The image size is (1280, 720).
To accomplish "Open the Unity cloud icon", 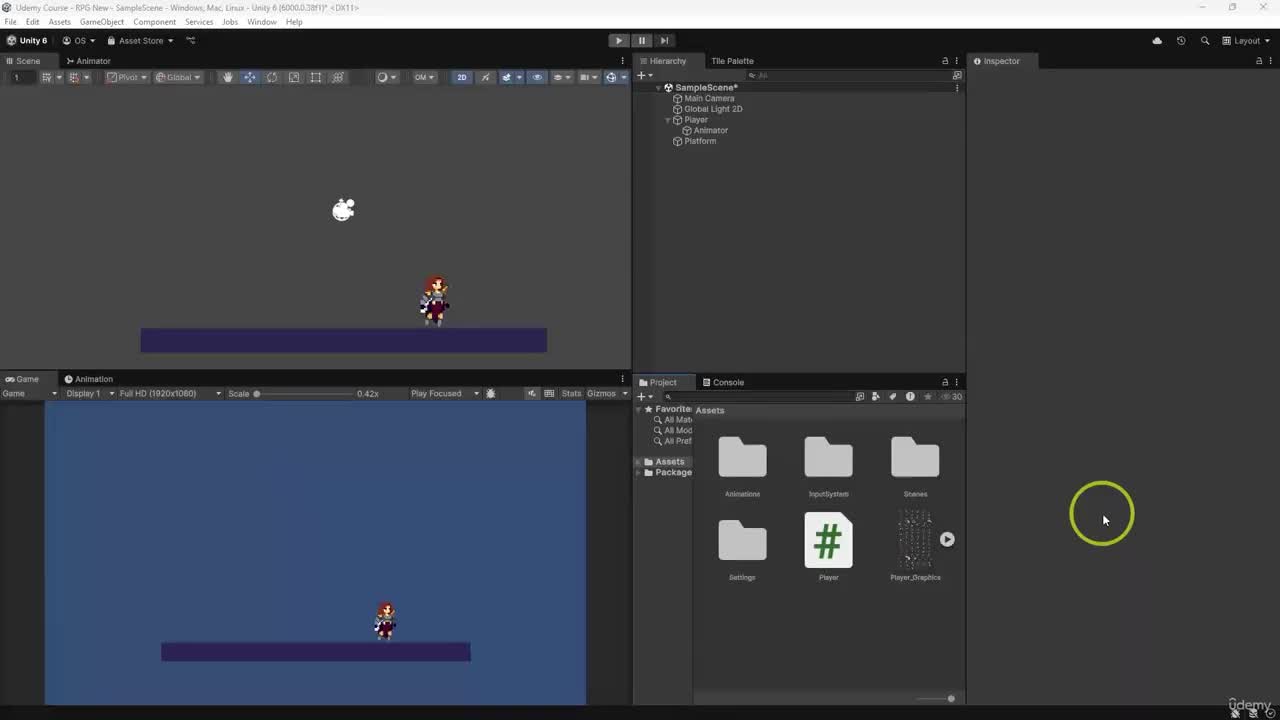I will click(x=1157, y=41).
